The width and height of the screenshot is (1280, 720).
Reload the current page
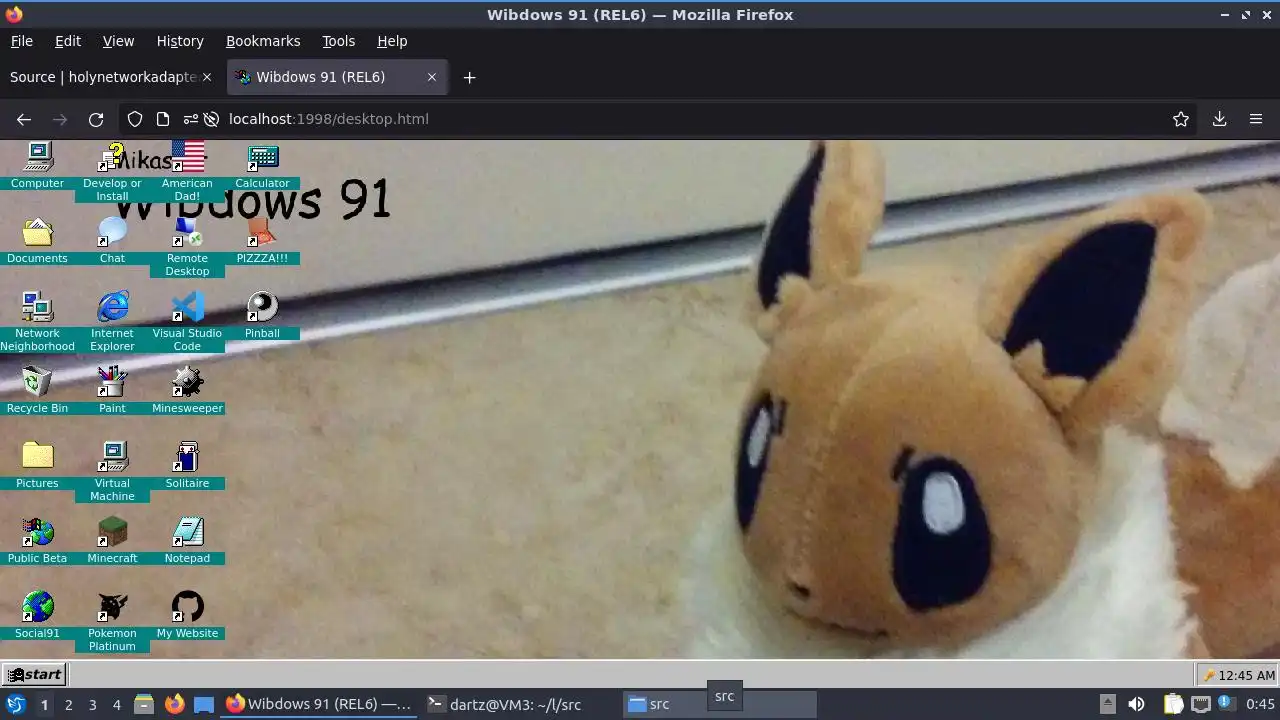[x=96, y=119]
